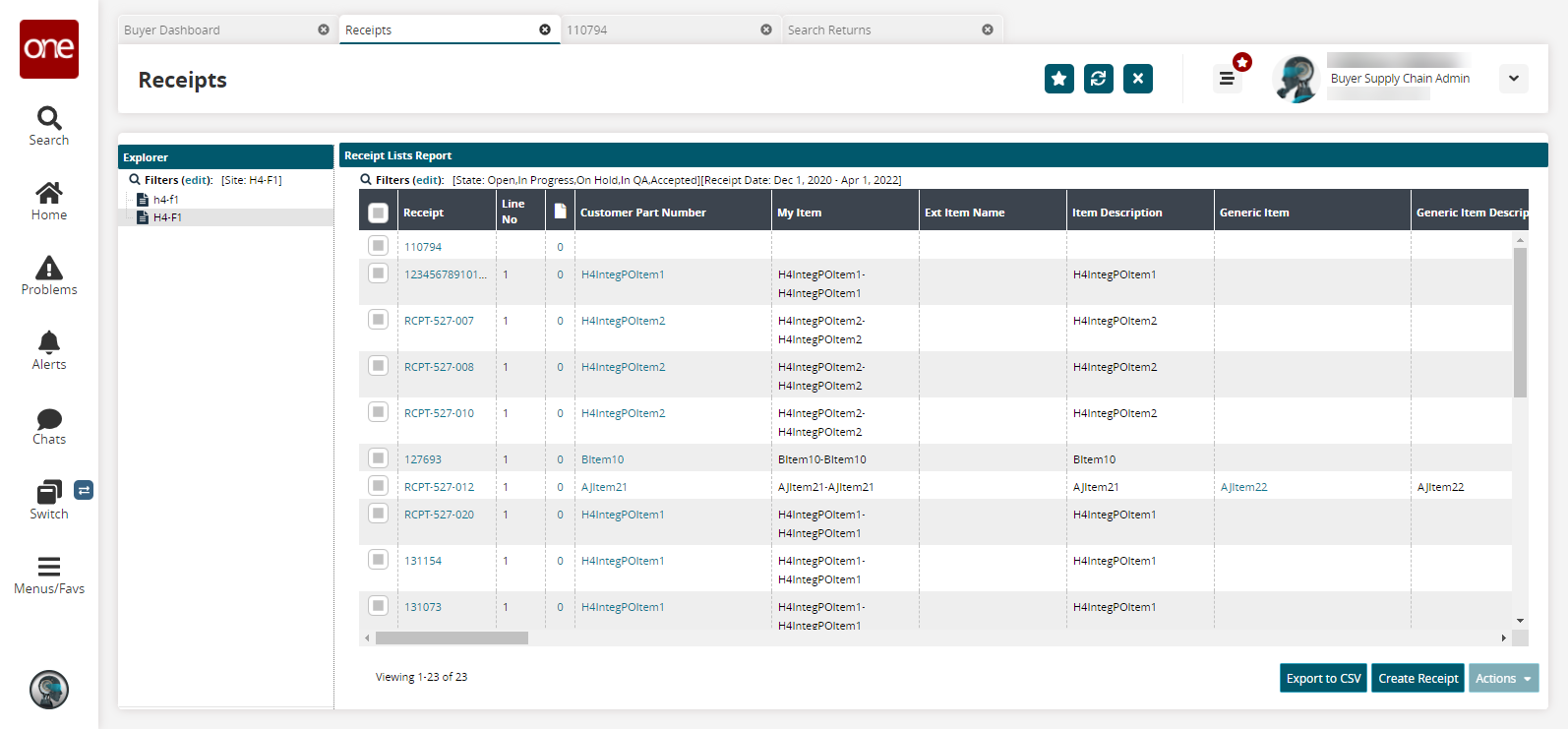
Task: Click the Create Receipt button
Action: (1417, 679)
